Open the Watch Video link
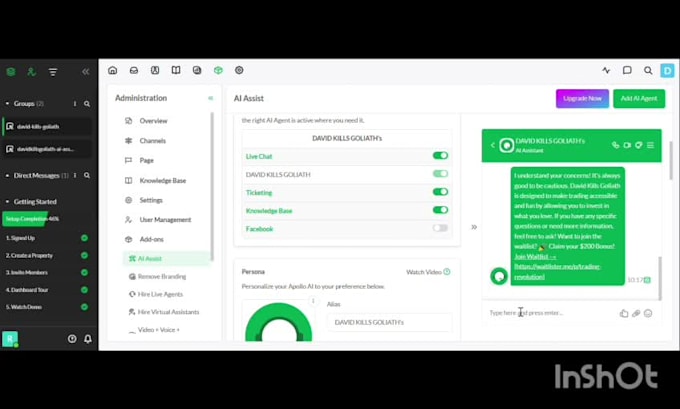The width and height of the screenshot is (680, 409). (x=428, y=272)
